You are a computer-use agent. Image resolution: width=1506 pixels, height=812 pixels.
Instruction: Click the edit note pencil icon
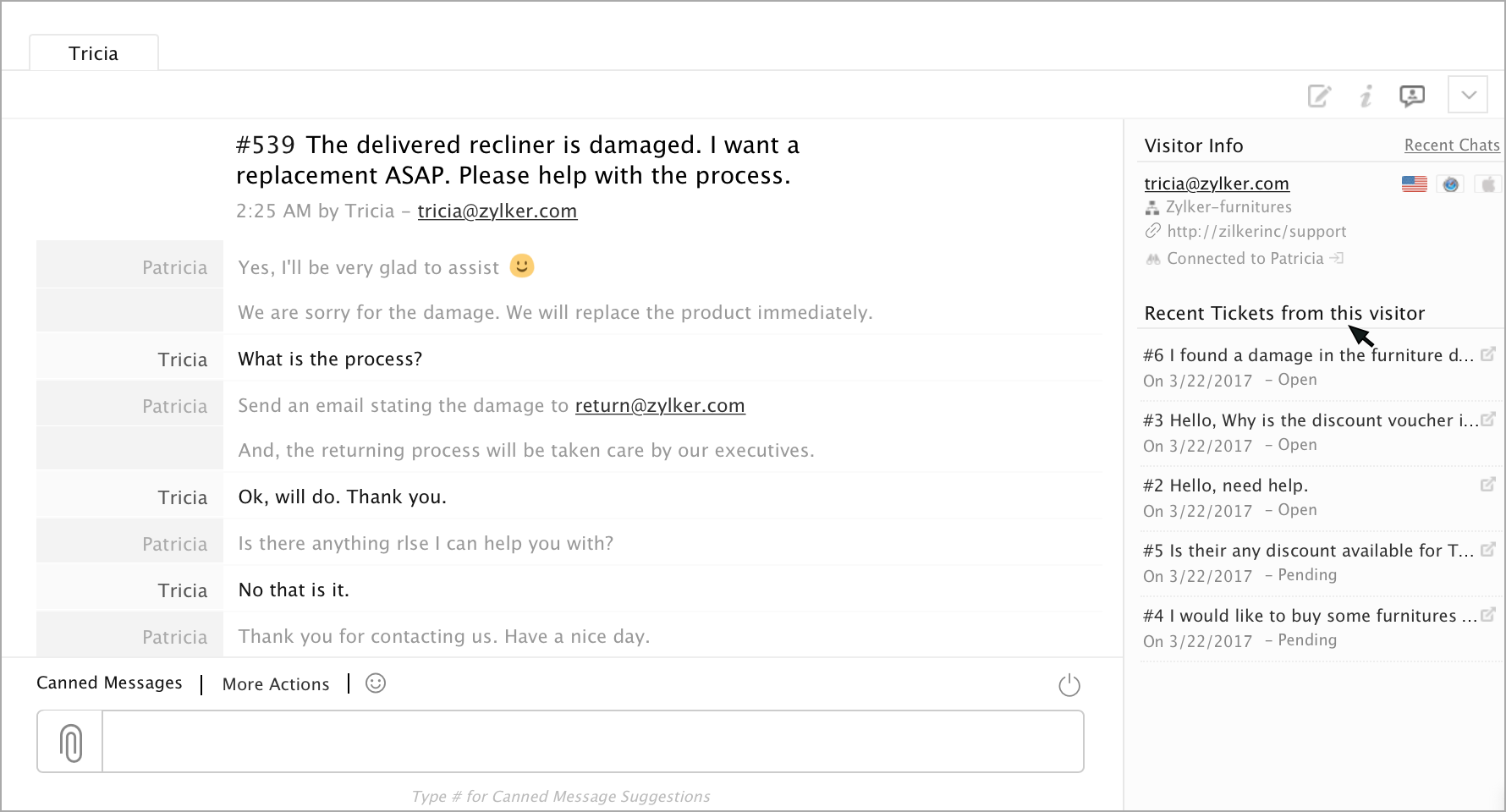click(1319, 96)
